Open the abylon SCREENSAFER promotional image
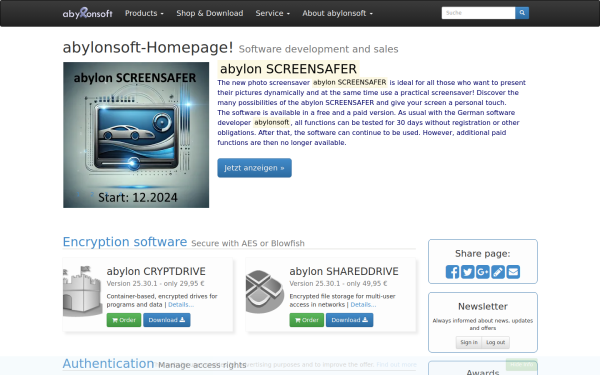 136,135
